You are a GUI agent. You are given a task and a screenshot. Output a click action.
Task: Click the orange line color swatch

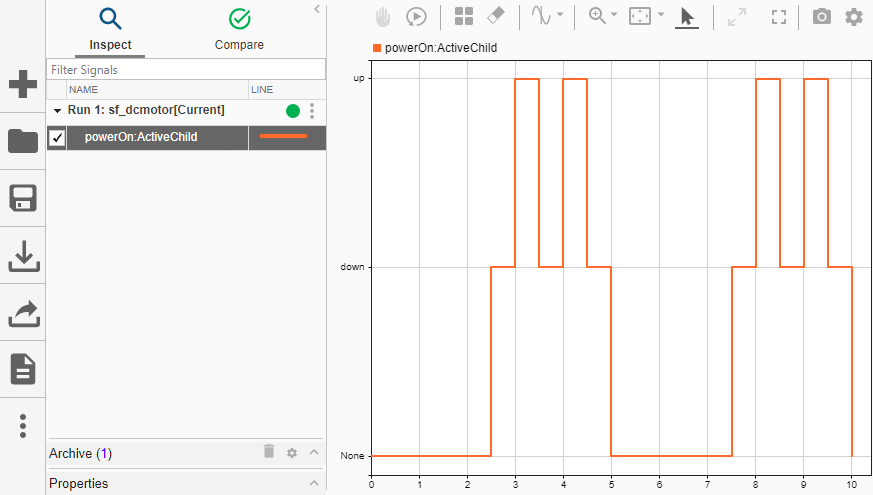283,136
